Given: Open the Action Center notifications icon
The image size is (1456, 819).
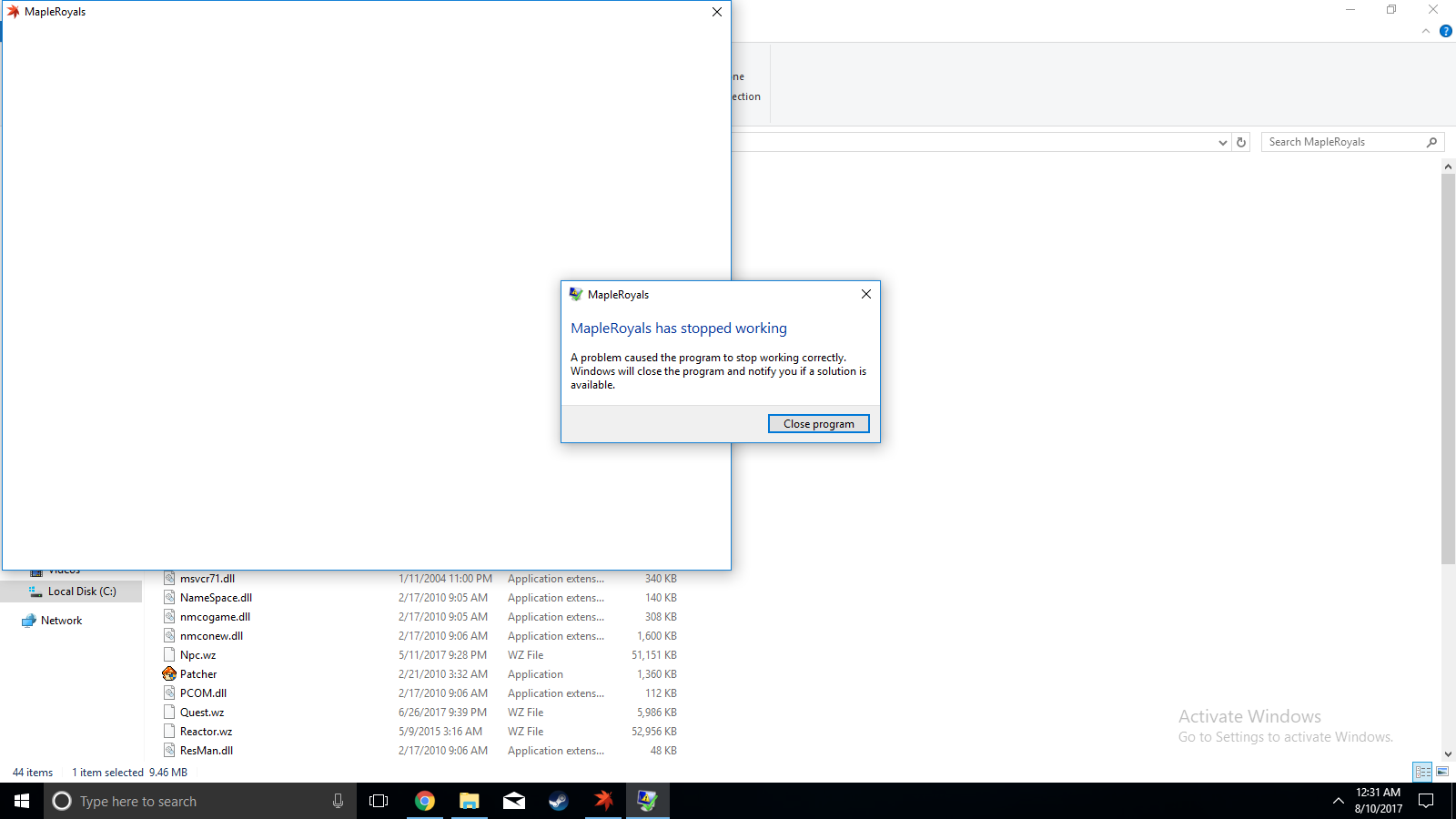Looking at the screenshot, I should coord(1426,801).
